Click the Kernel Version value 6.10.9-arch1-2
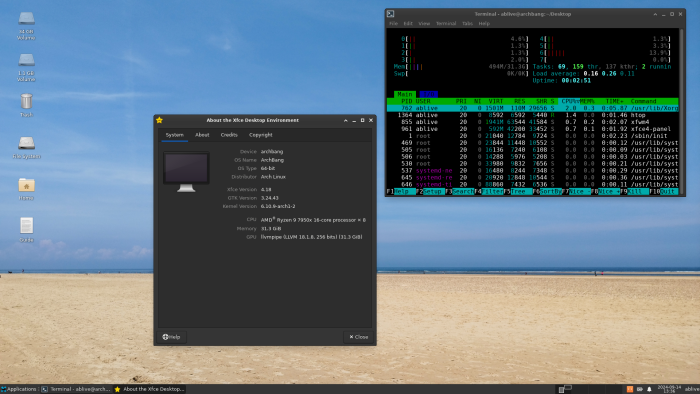700x394 pixels. coord(278,206)
